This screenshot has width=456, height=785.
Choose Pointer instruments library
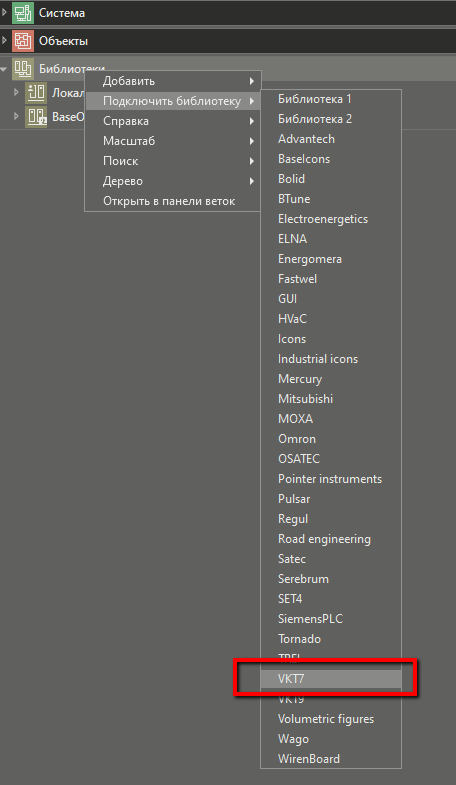tap(331, 479)
